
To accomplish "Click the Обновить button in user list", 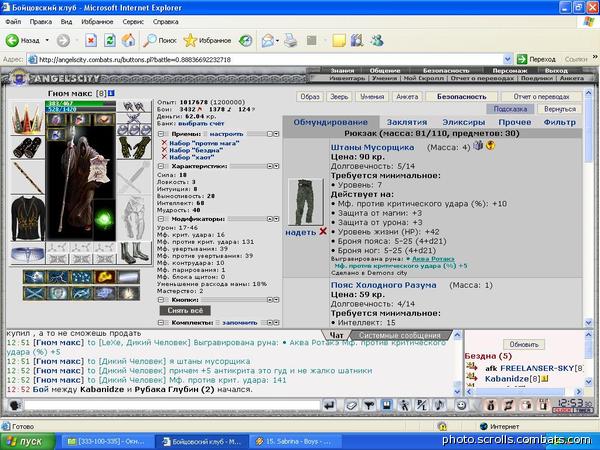I will [x=524, y=344].
